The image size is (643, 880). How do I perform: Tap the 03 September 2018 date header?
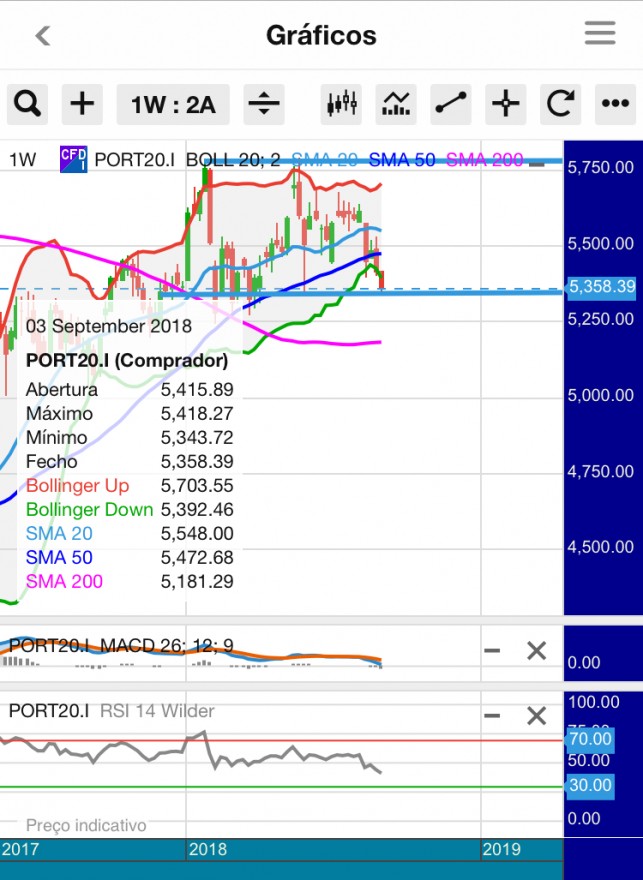coord(109,326)
